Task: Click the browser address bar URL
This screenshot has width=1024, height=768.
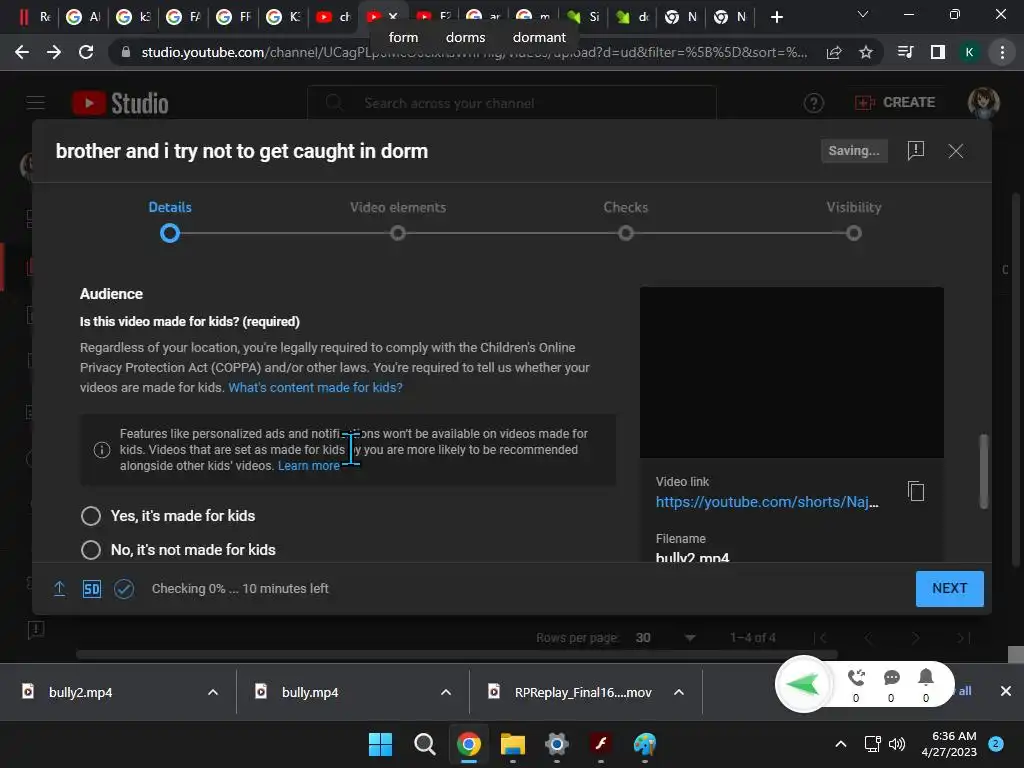Action: (474, 52)
